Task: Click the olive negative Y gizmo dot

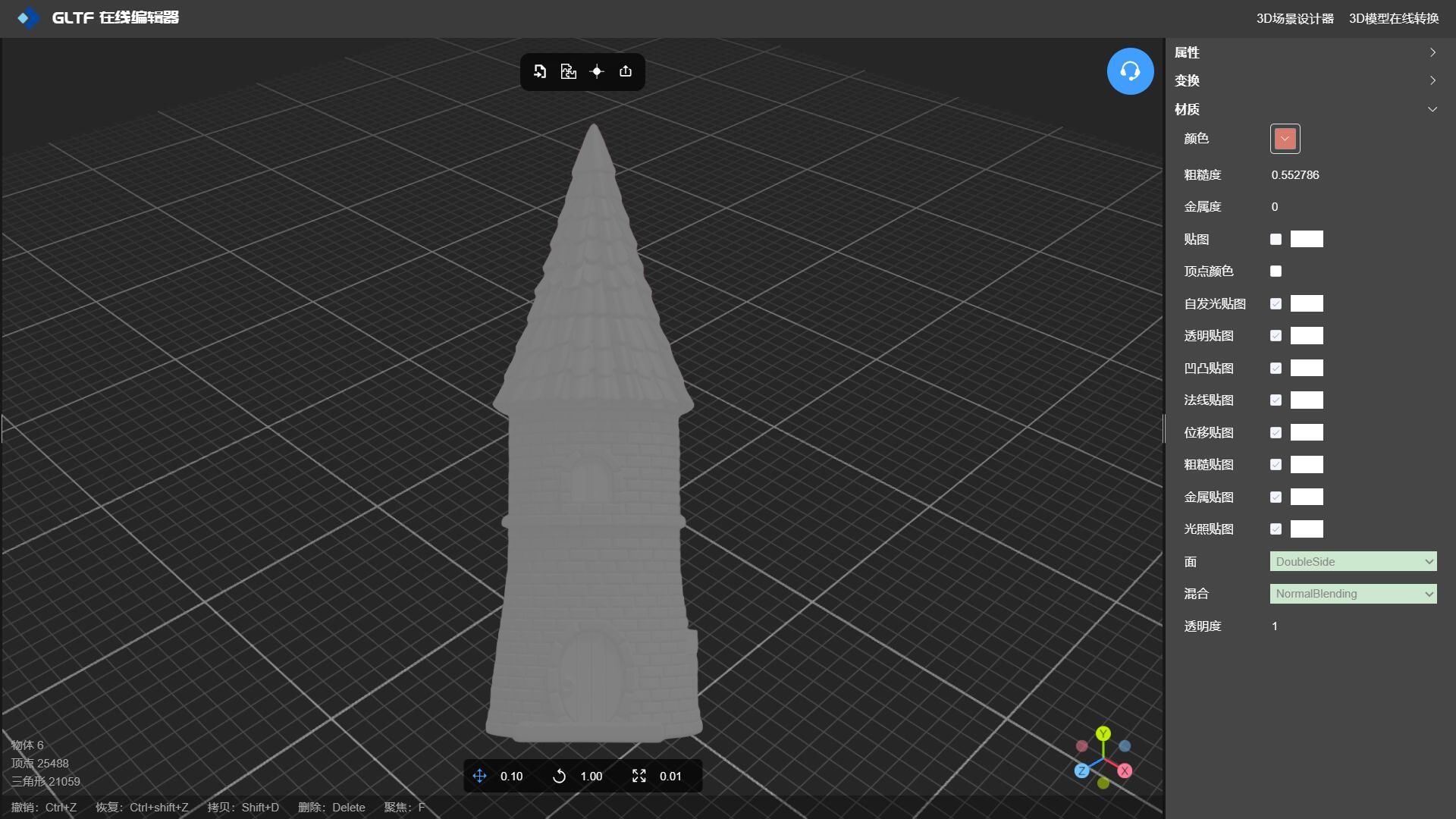Action: point(1103,783)
